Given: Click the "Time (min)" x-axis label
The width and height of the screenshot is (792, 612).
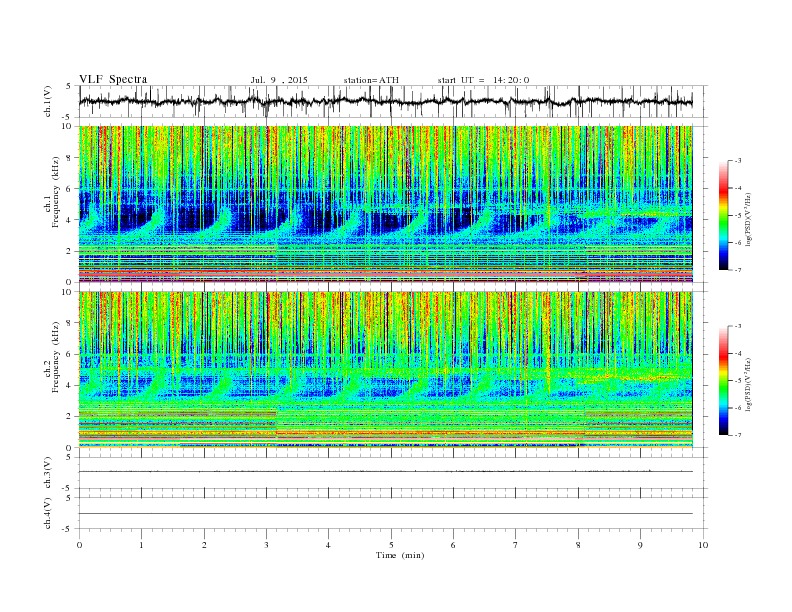Looking at the screenshot, I should pyautogui.click(x=400, y=555).
